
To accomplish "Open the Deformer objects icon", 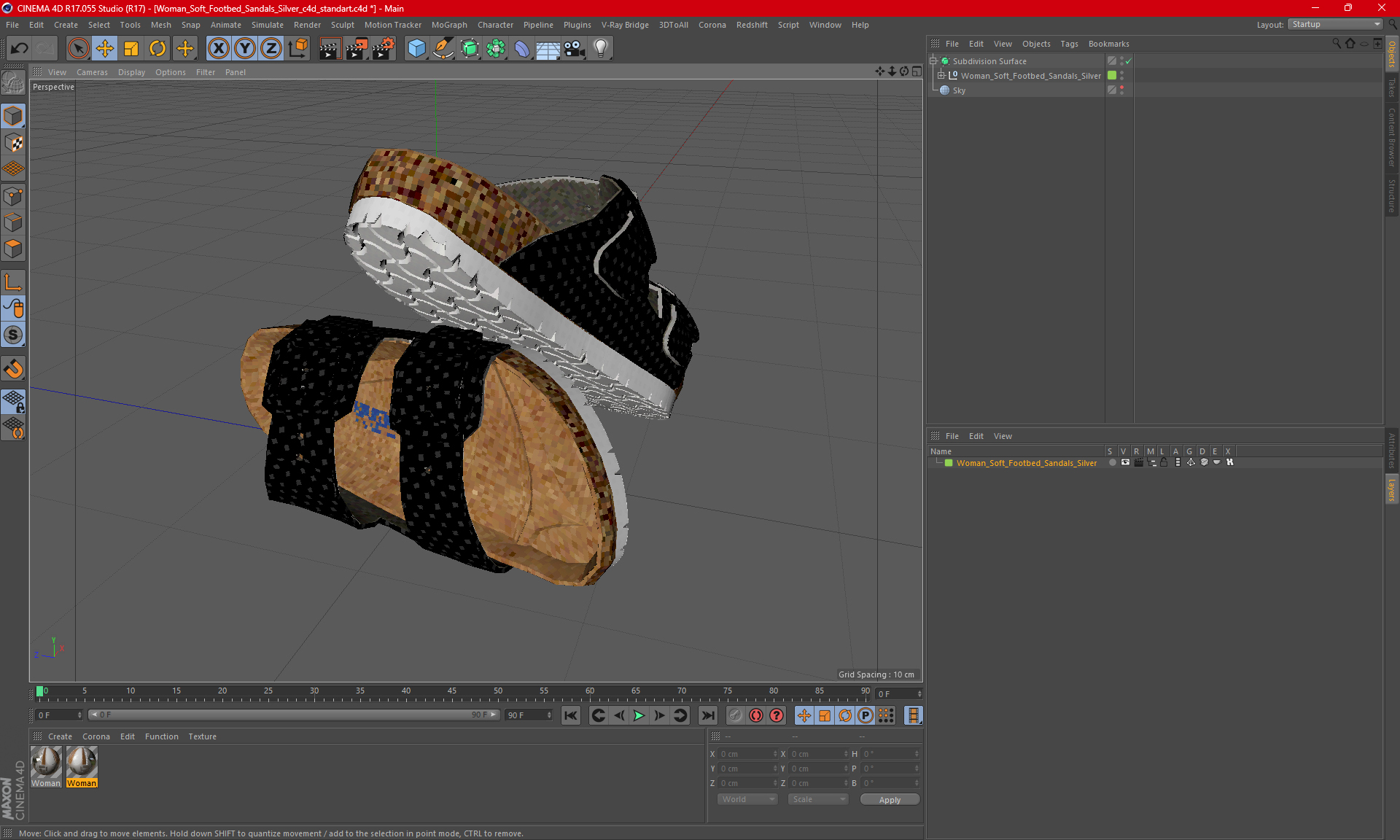I will click(x=522, y=48).
